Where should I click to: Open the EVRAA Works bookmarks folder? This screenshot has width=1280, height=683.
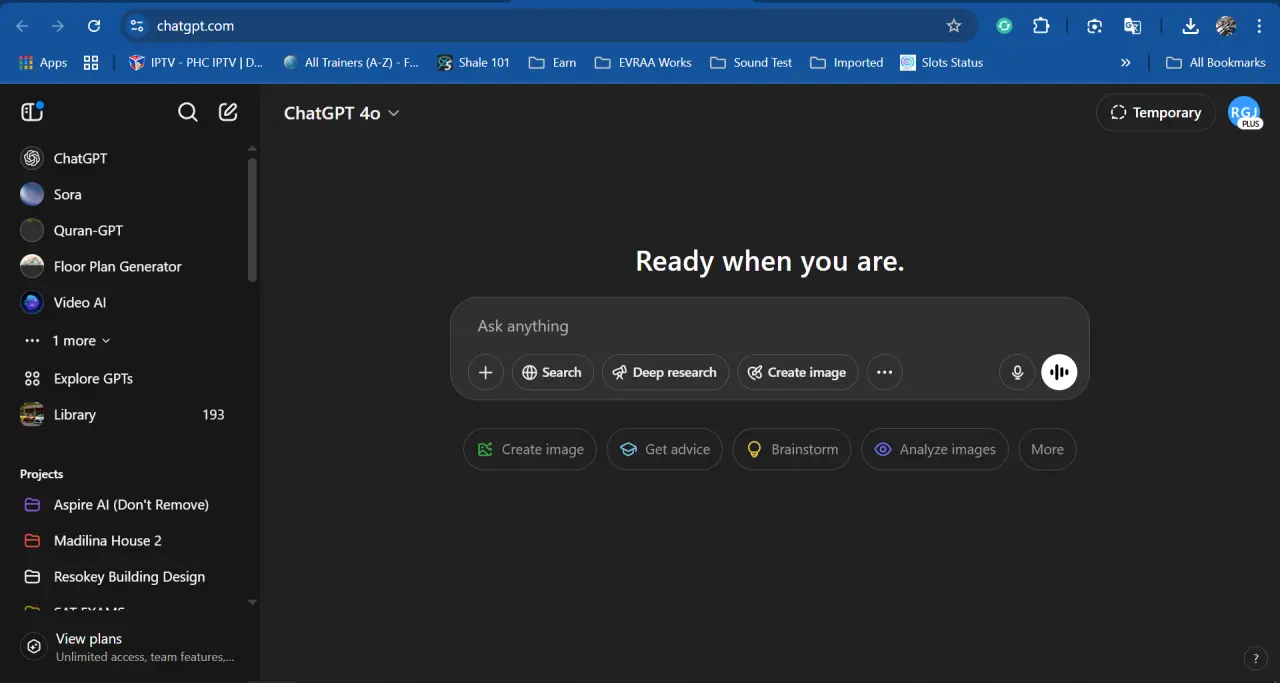pyautogui.click(x=643, y=62)
